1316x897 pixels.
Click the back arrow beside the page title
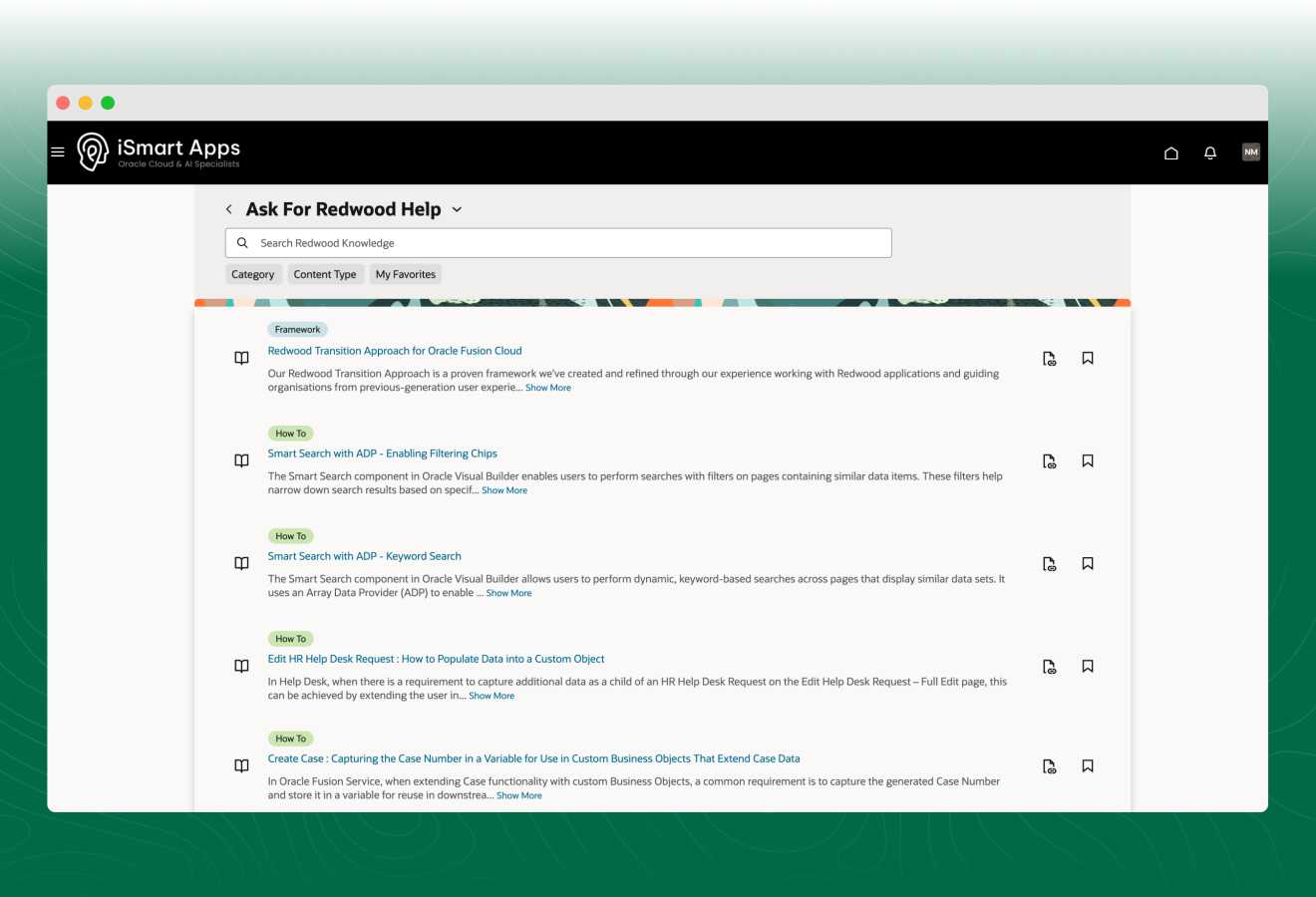click(228, 209)
